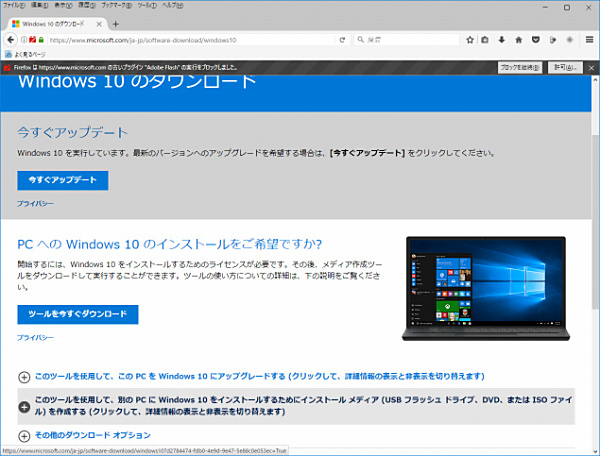Click ツールを今すぐダウンロード button
Viewport: 600px width, 456px height.
point(78,314)
